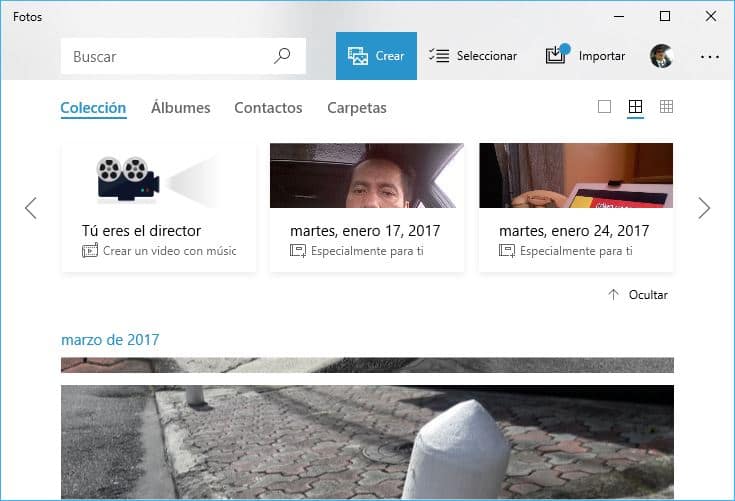This screenshot has height=501, width=735.
Task: Click the marzo de 2017 date heading
Action: tap(110, 340)
